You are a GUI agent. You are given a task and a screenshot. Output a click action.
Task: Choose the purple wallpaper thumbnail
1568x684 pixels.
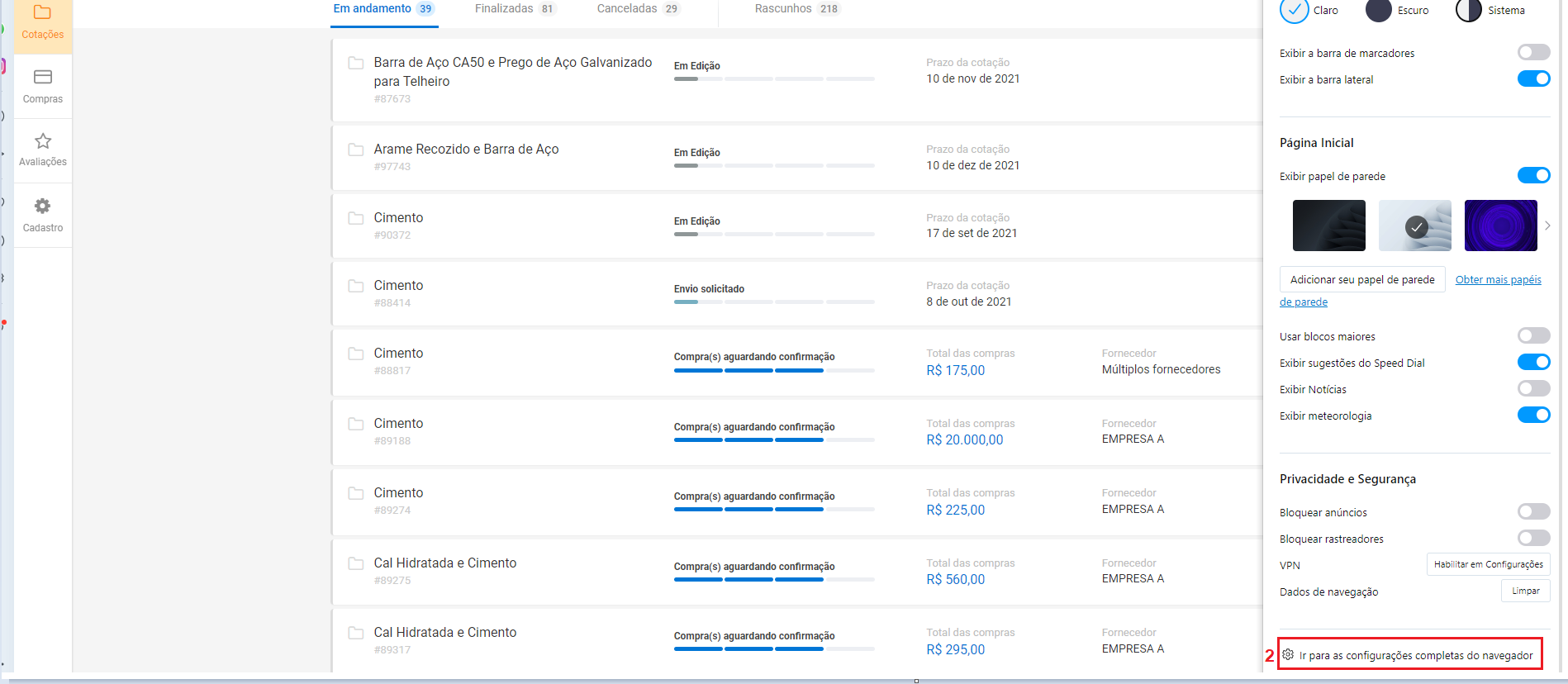[x=1500, y=226]
